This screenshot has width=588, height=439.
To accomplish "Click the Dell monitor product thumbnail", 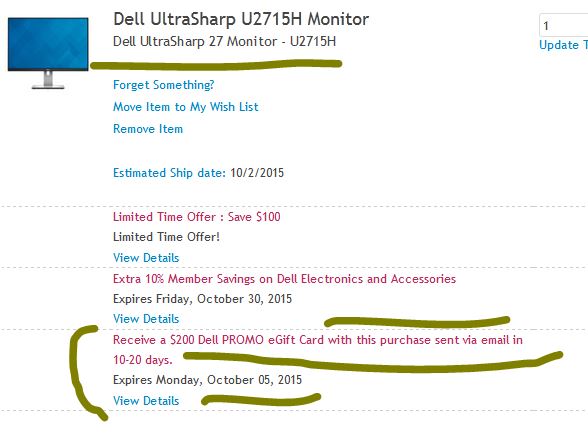I will (48, 53).
